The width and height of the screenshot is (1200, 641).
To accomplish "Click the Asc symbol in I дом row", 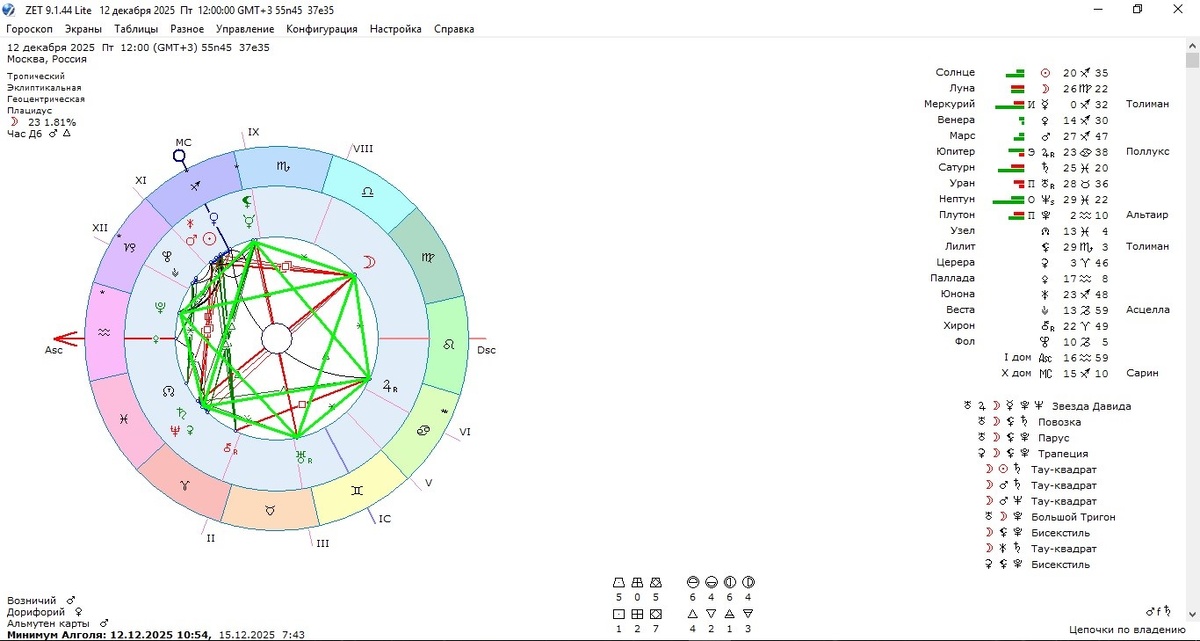I will [x=1046, y=358].
